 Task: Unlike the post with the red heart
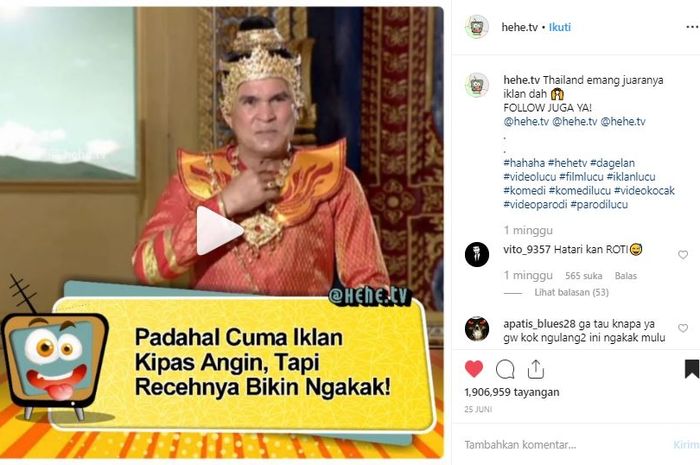(474, 369)
